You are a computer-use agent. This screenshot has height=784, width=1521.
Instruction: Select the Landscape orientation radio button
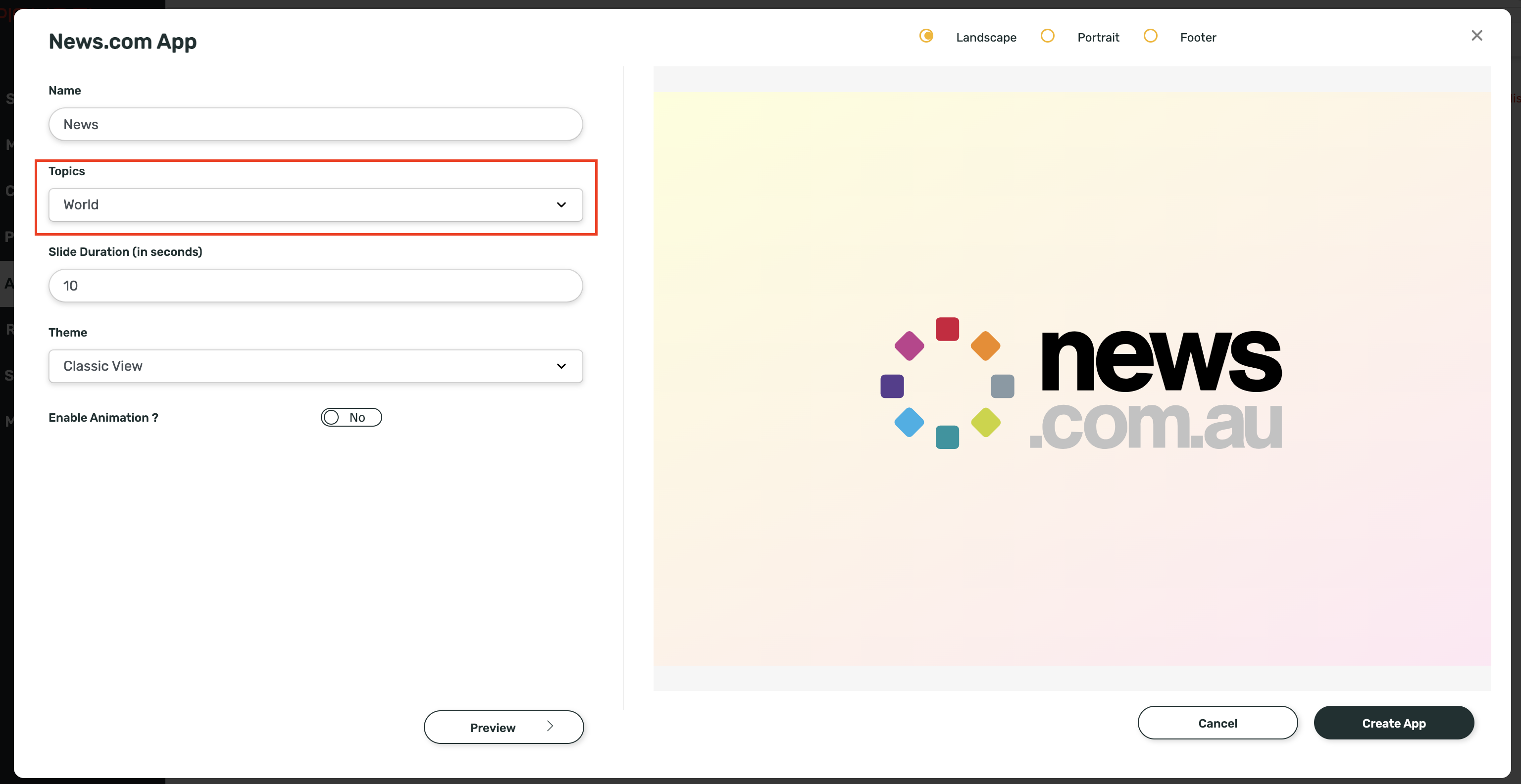926,36
